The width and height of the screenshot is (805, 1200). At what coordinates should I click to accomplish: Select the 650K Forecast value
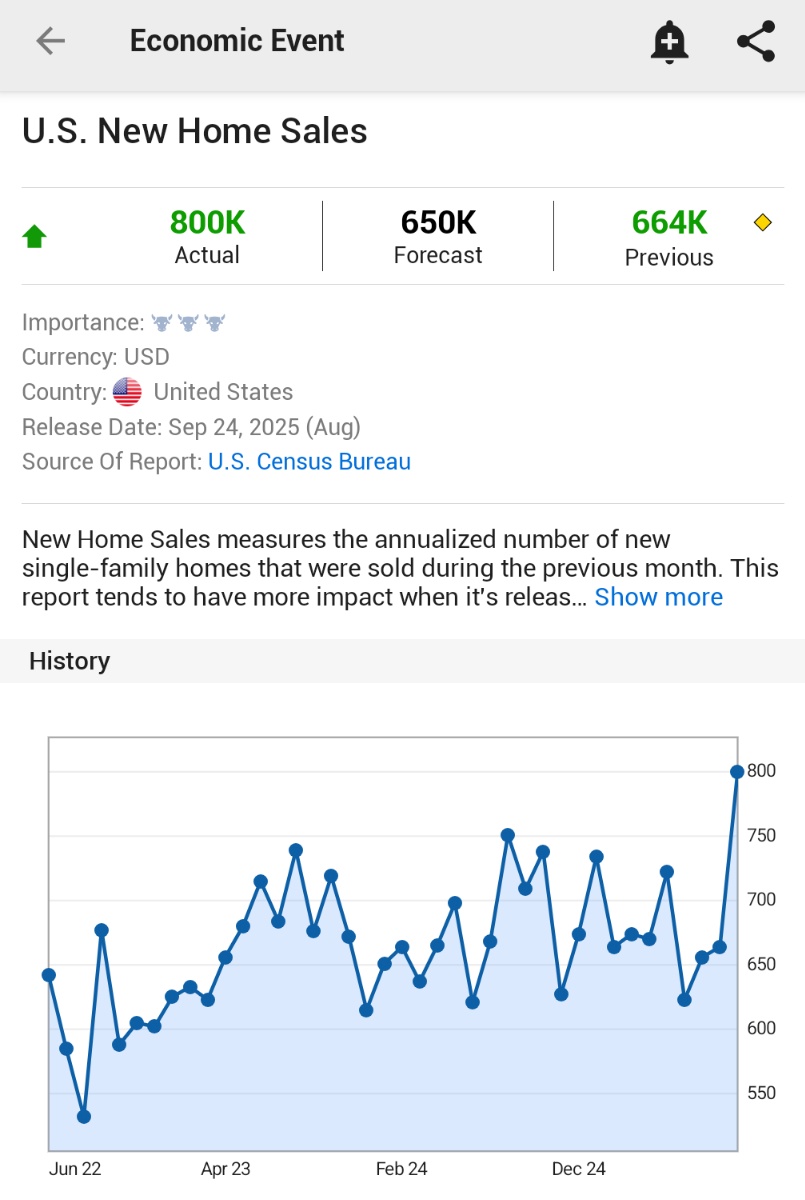(438, 221)
